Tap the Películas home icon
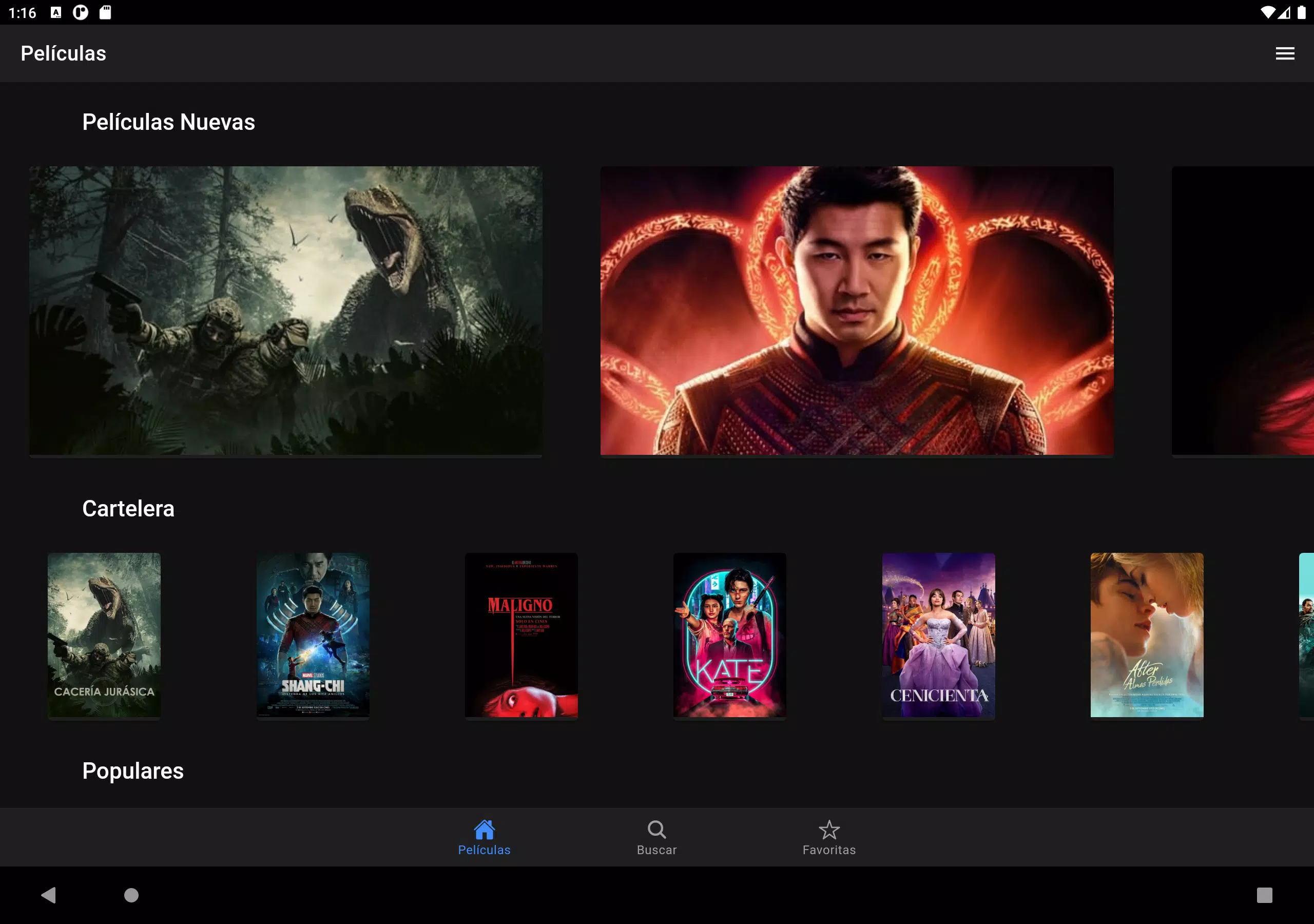 [x=484, y=829]
